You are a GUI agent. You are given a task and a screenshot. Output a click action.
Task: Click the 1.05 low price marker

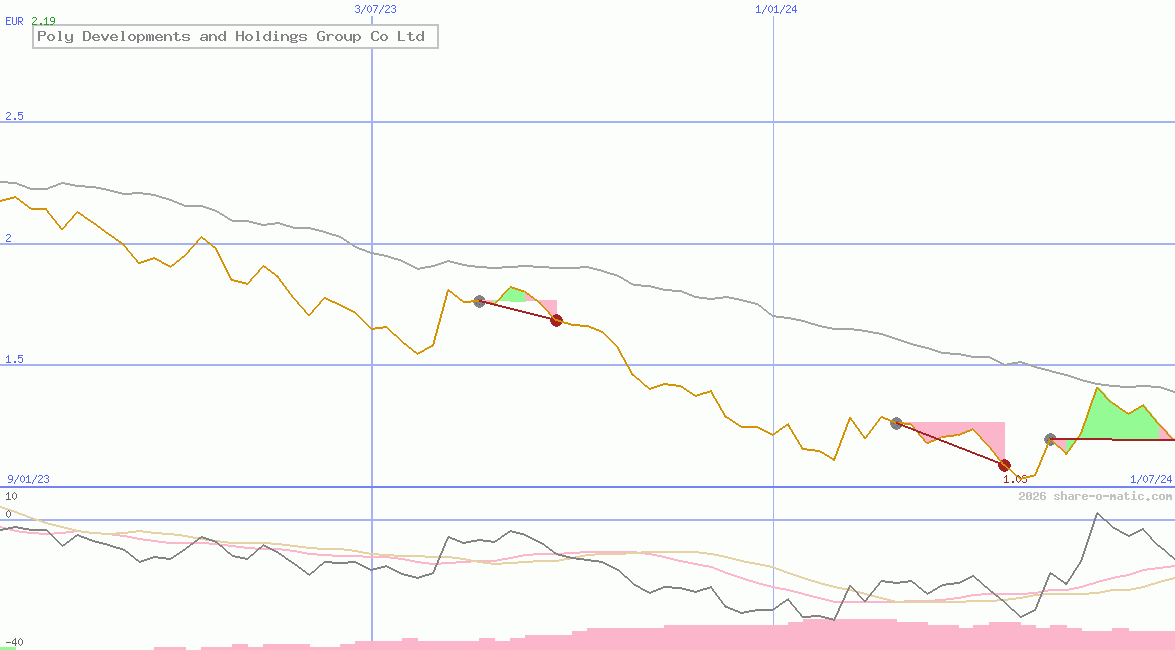point(1016,479)
